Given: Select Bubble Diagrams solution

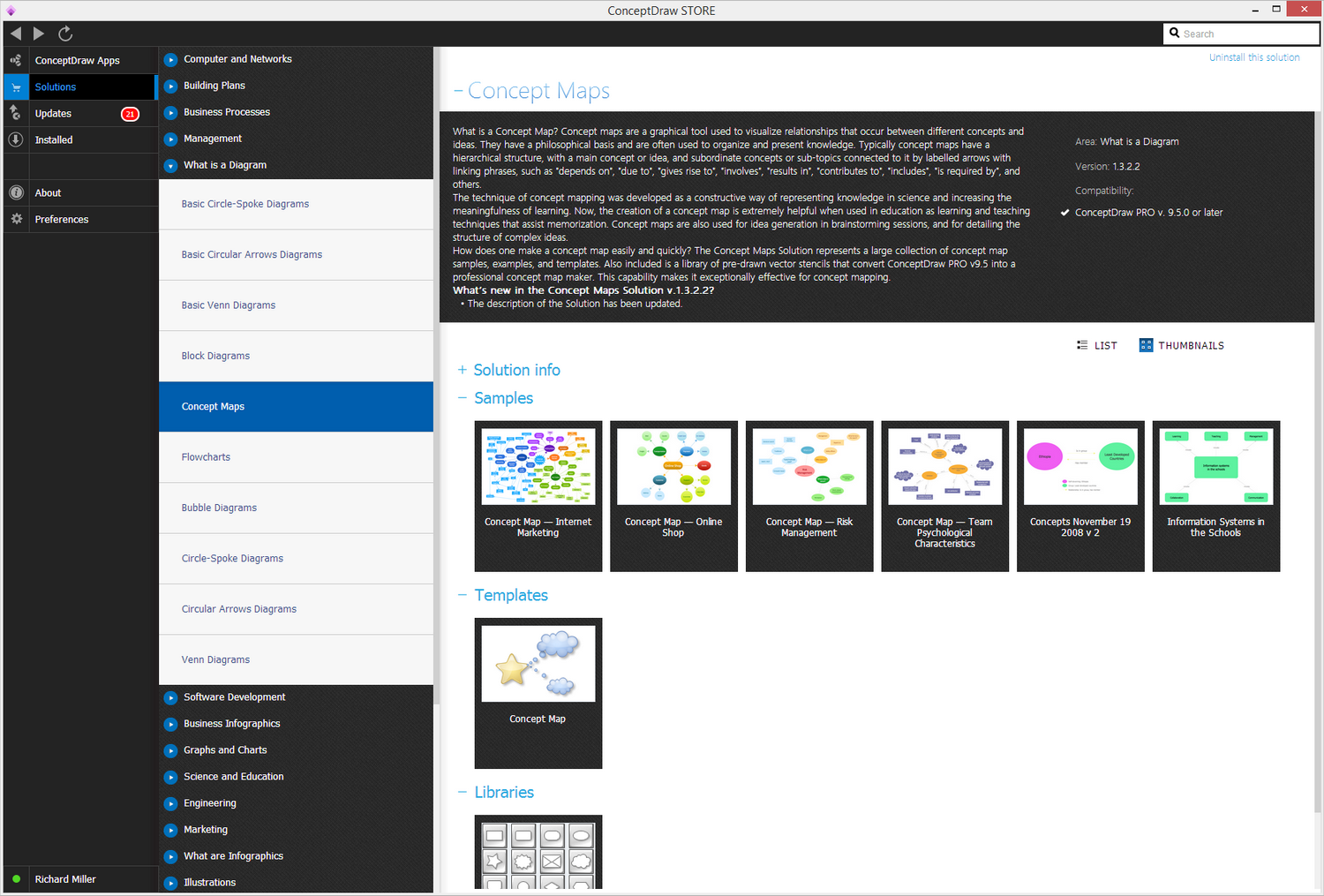Looking at the screenshot, I should (296, 508).
